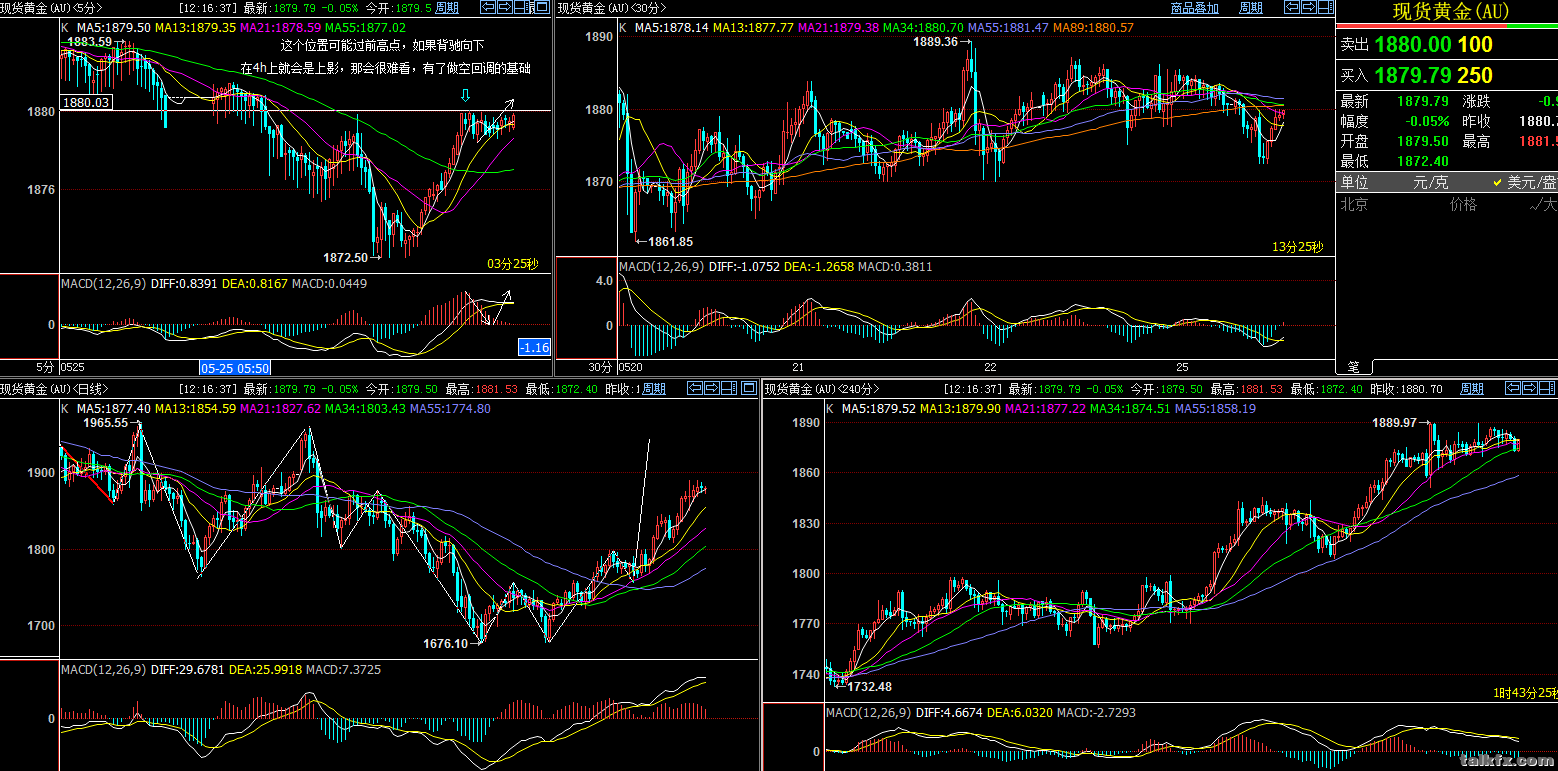The image size is (1558, 771).
Task: Click the 1872.50 low label on the 5分 chart
Action: pos(346,257)
